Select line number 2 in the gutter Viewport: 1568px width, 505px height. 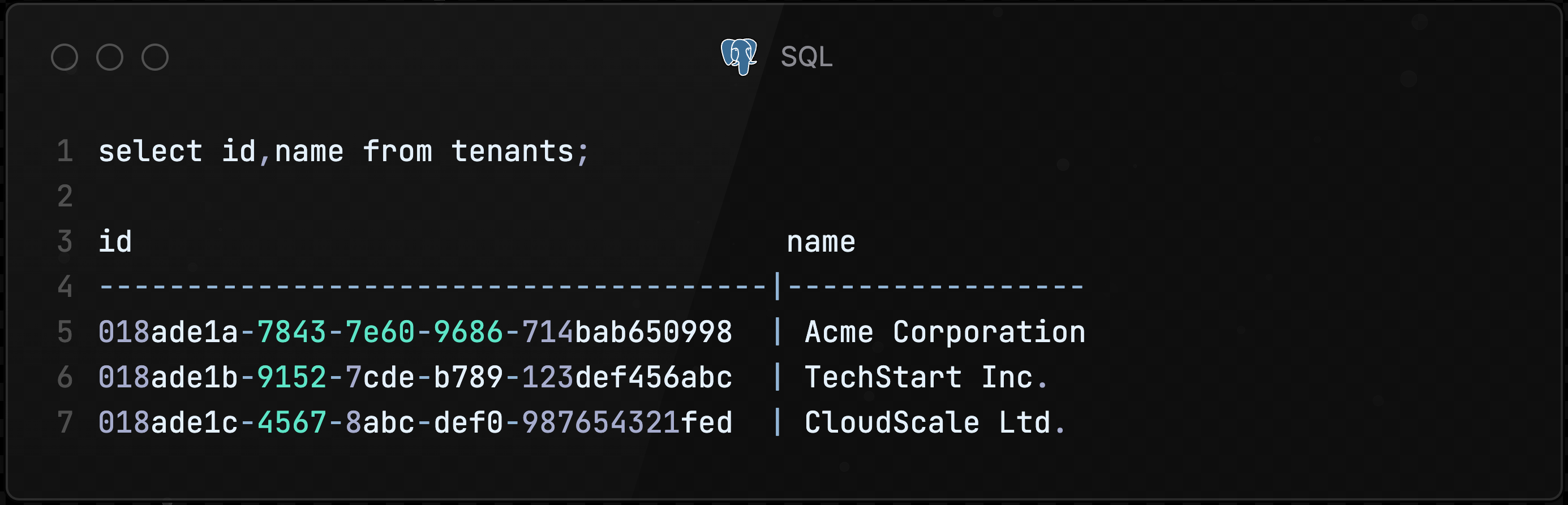coord(65,197)
